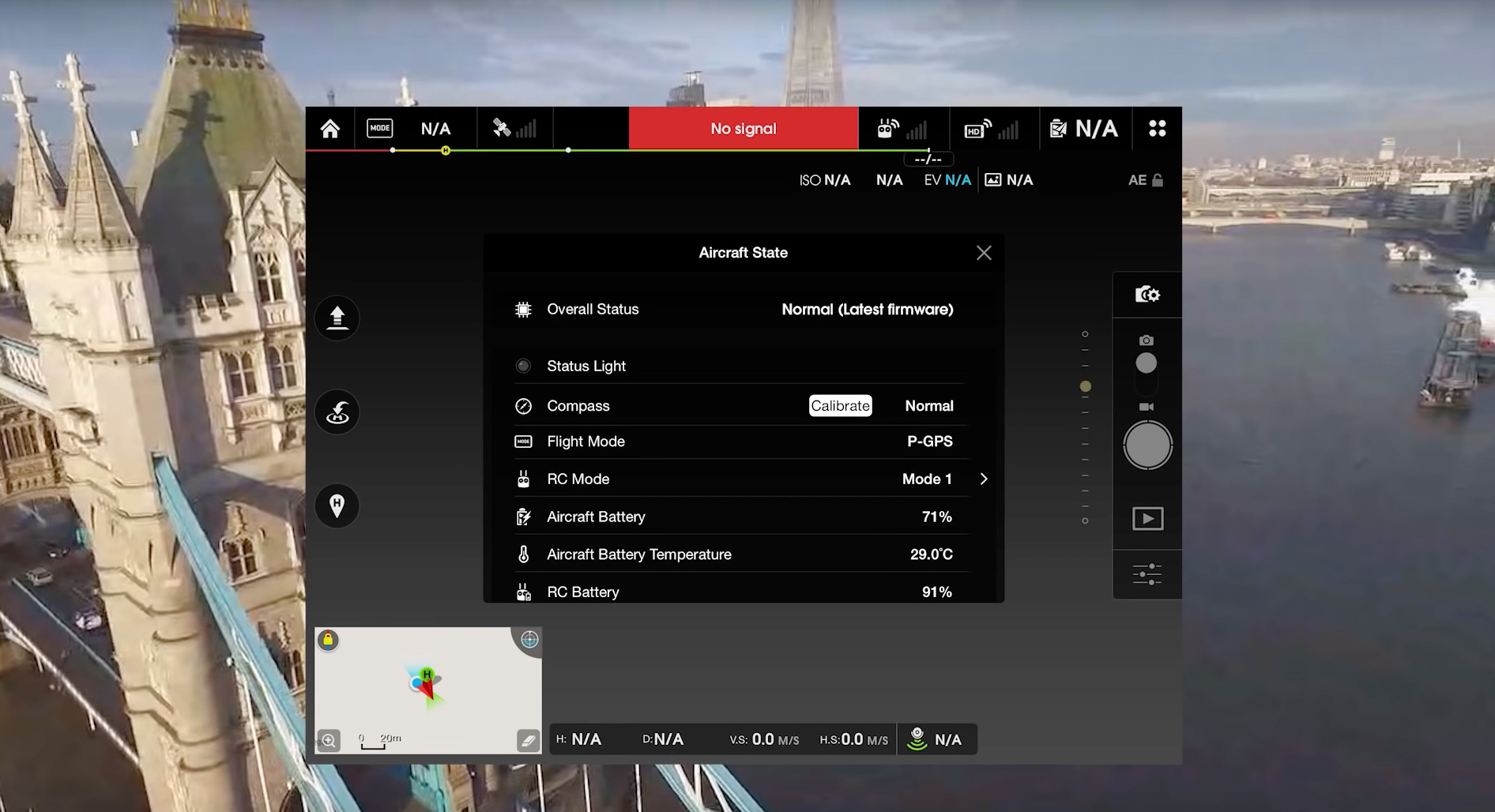
Task: Tap the auto takeoff button
Action: (x=337, y=318)
